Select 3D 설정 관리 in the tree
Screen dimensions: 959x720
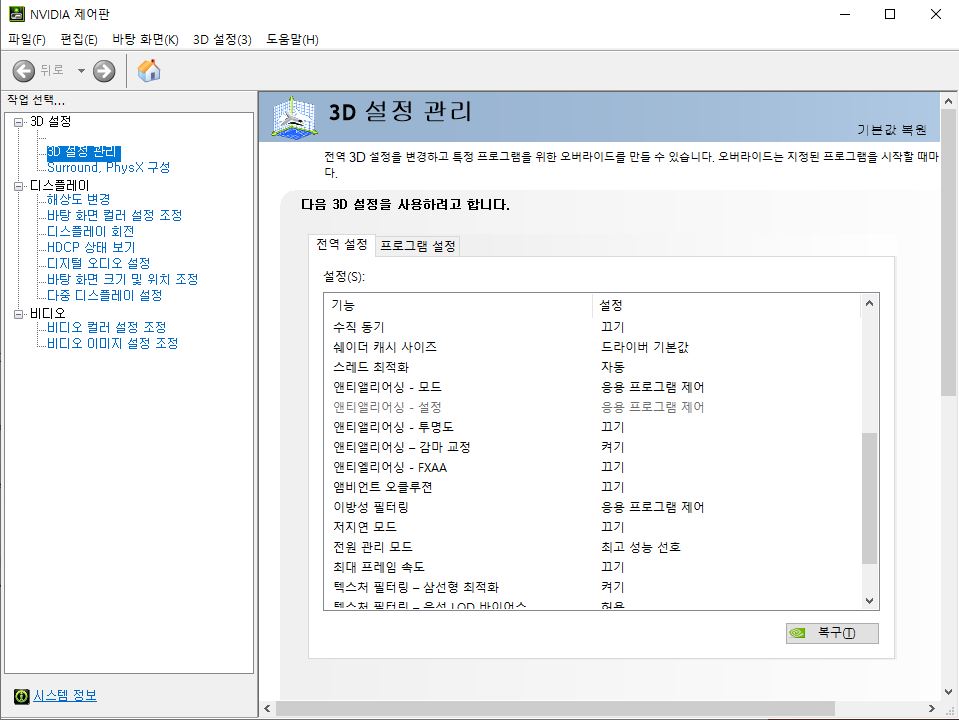[83, 152]
